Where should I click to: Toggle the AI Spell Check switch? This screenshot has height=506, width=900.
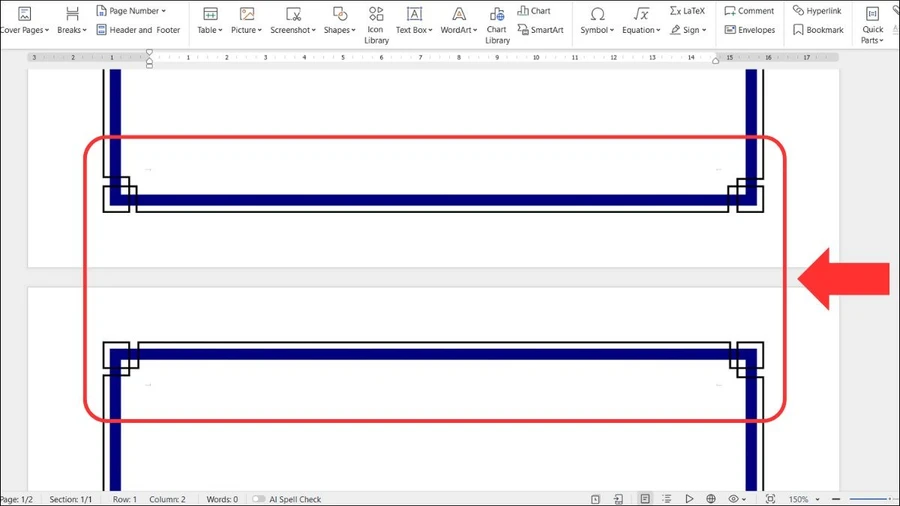(x=259, y=499)
